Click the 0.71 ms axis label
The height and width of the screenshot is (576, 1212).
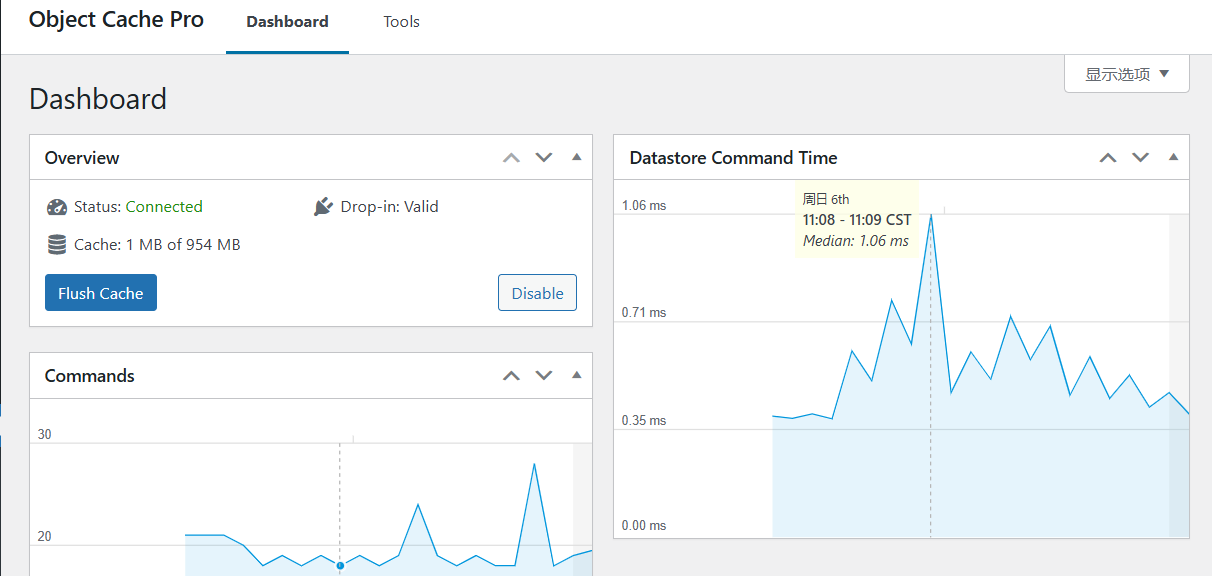644,313
